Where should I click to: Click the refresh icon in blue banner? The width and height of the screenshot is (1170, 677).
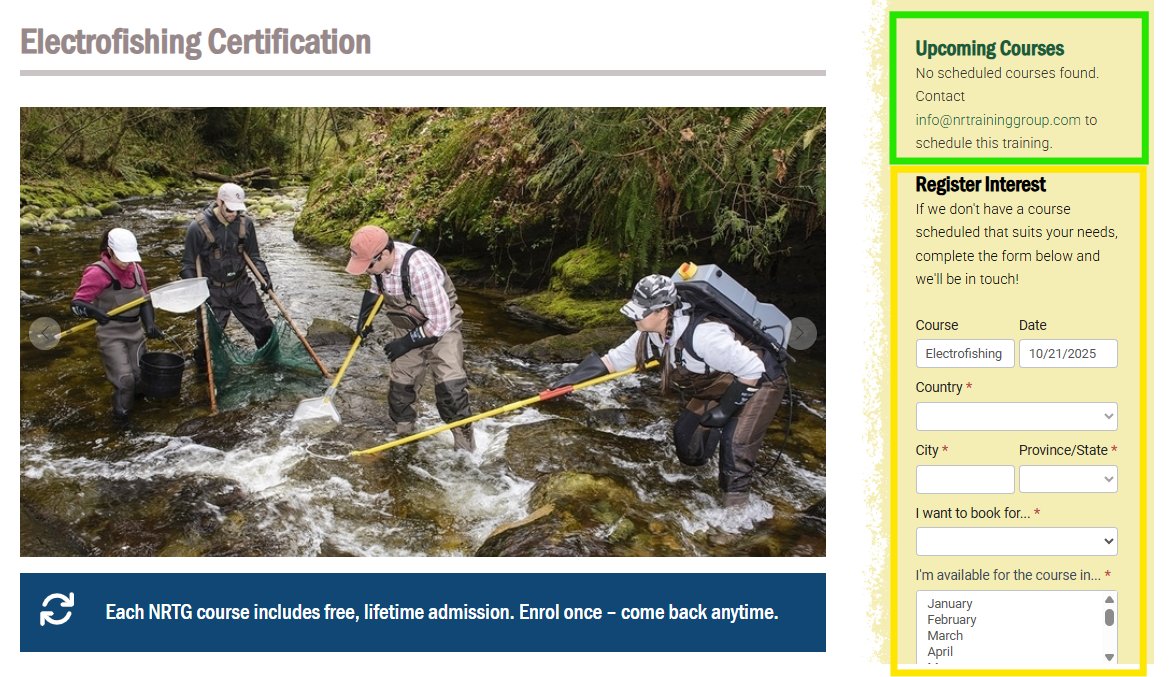click(57, 609)
